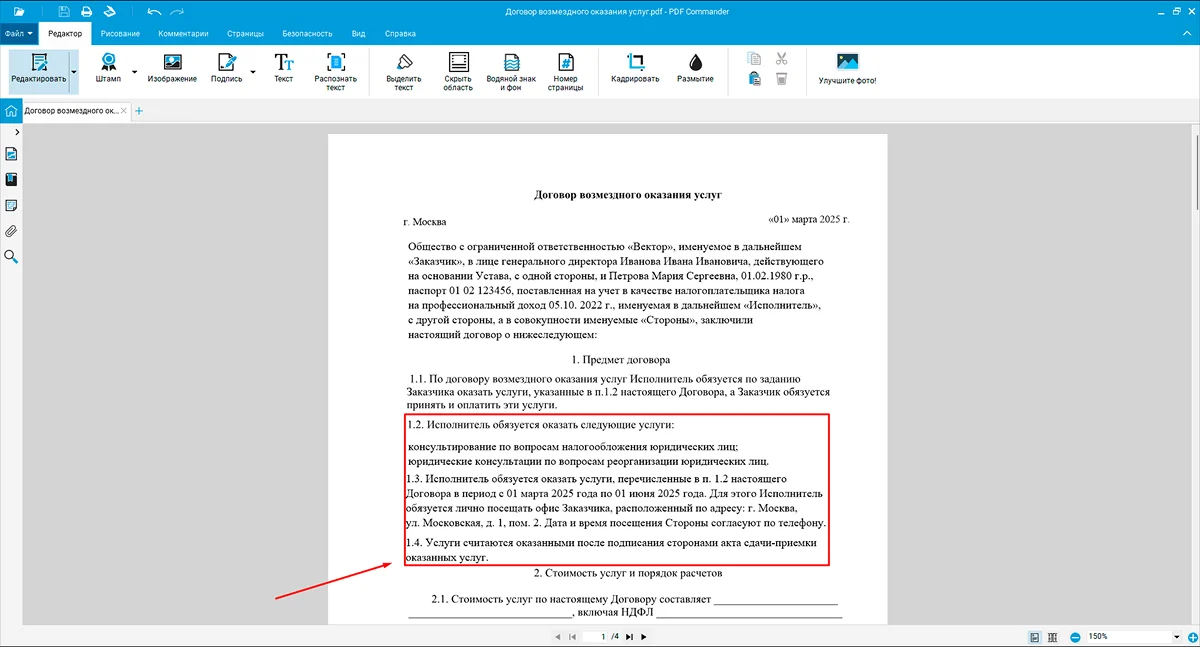Expand the Редактировать dropdown arrow
Screen dimensions: 1200x647
[74, 71]
